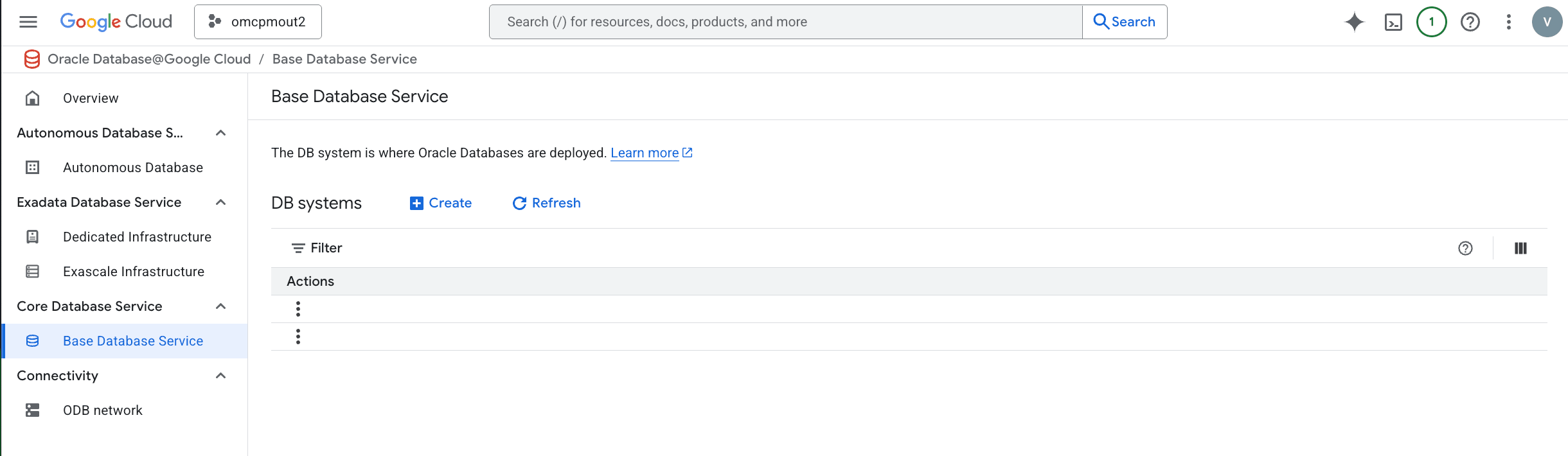1568x456 pixels.
Task: Open the main navigation hamburger menu
Action: (x=28, y=22)
